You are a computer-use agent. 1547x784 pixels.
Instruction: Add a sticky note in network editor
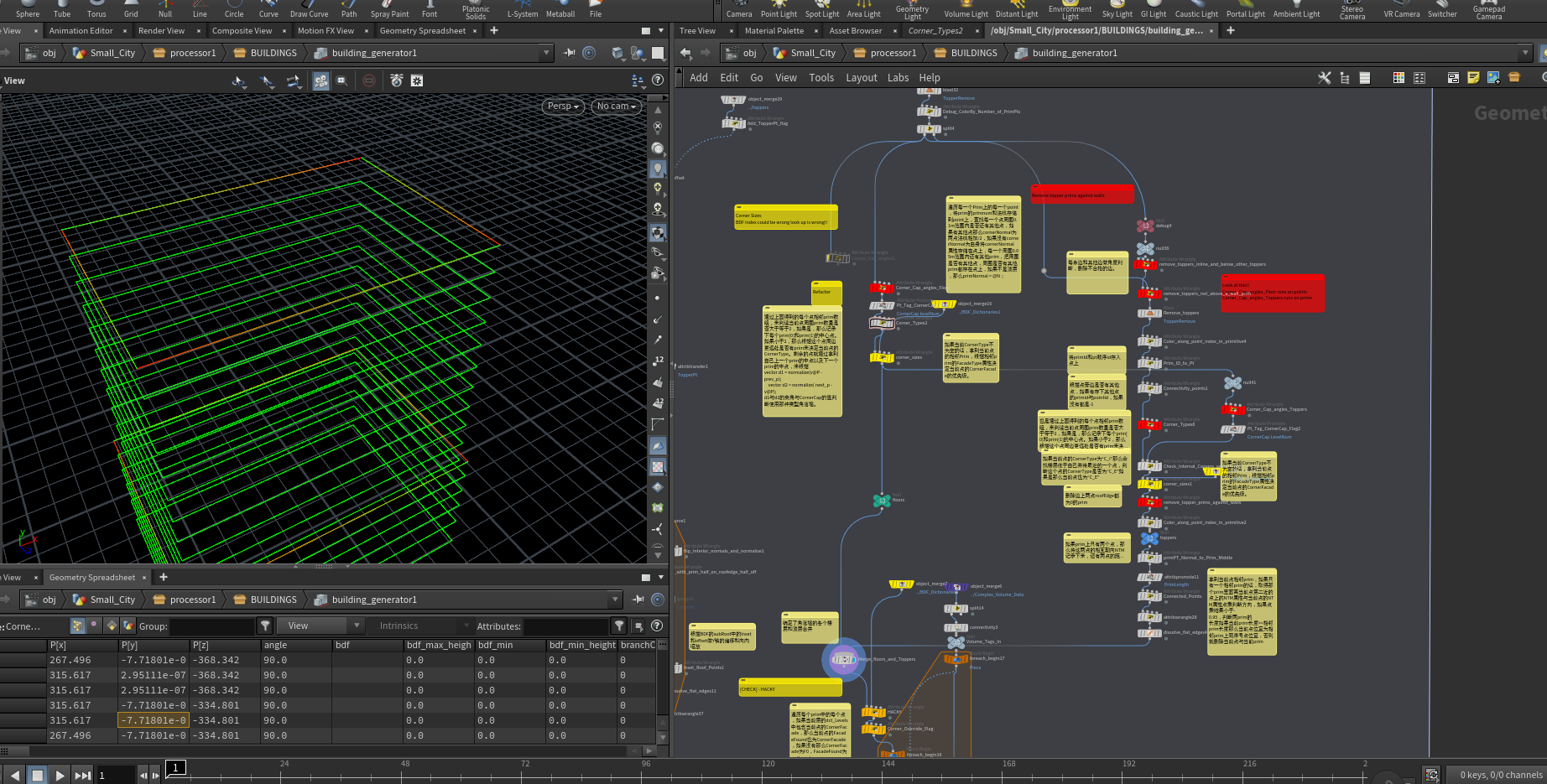click(1473, 78)
